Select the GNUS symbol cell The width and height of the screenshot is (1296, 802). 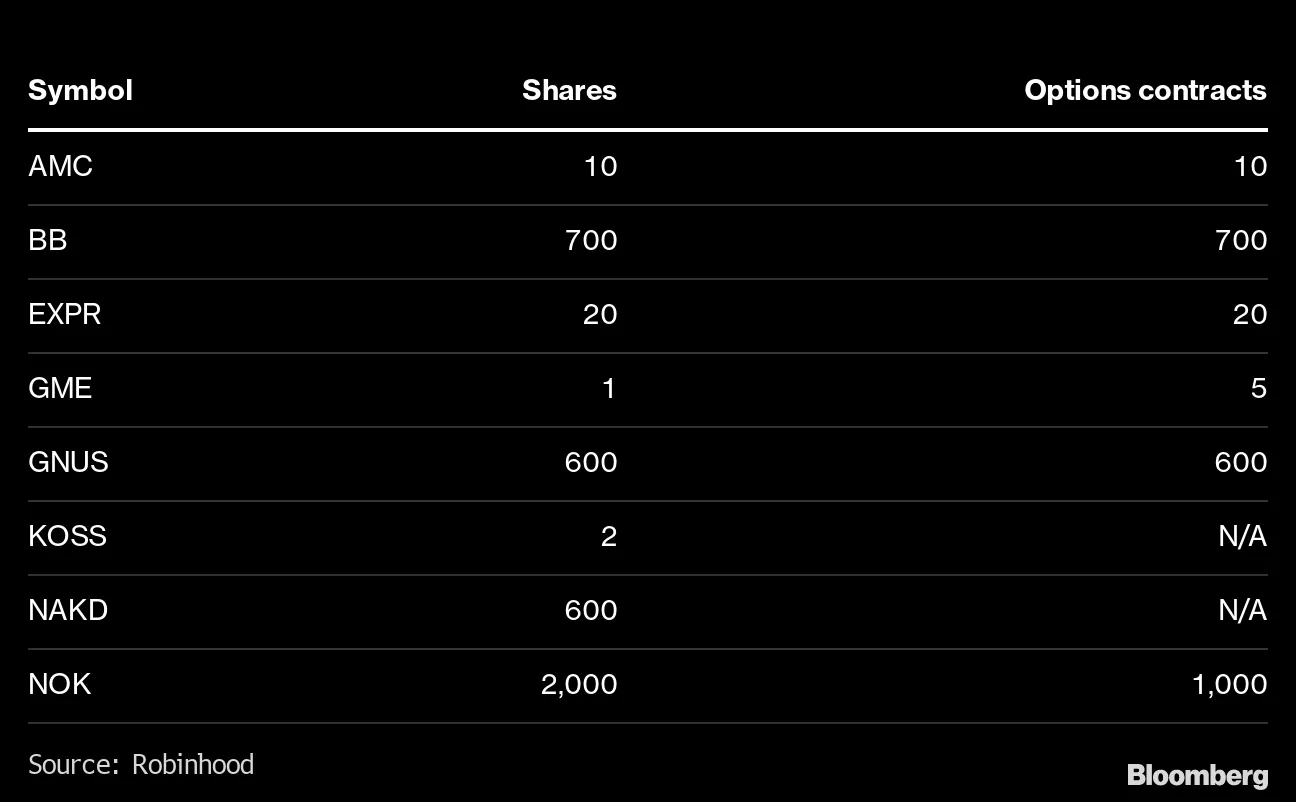click(68, 462)
